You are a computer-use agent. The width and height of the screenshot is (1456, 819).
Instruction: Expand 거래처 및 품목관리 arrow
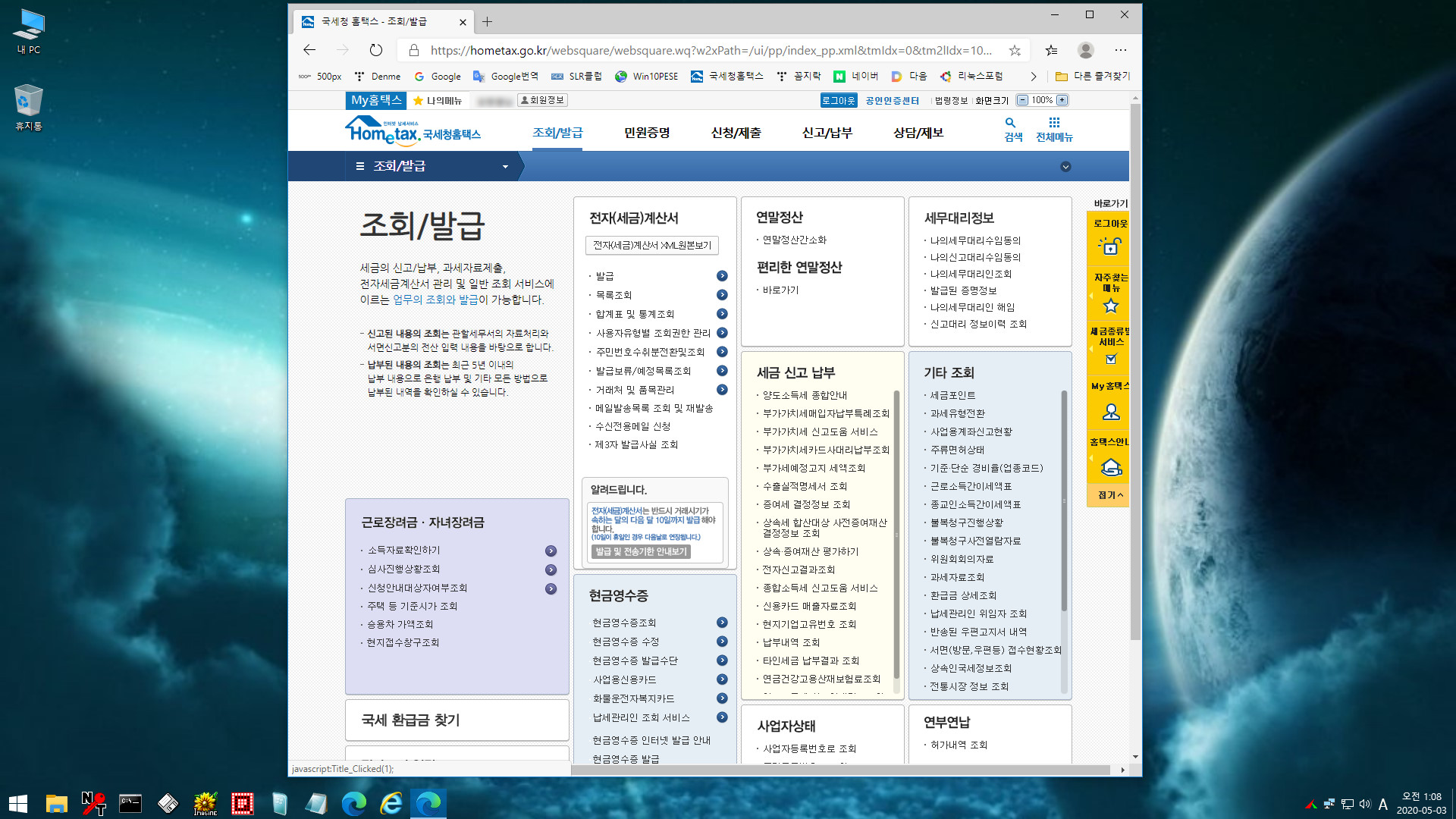coord(722,390)
